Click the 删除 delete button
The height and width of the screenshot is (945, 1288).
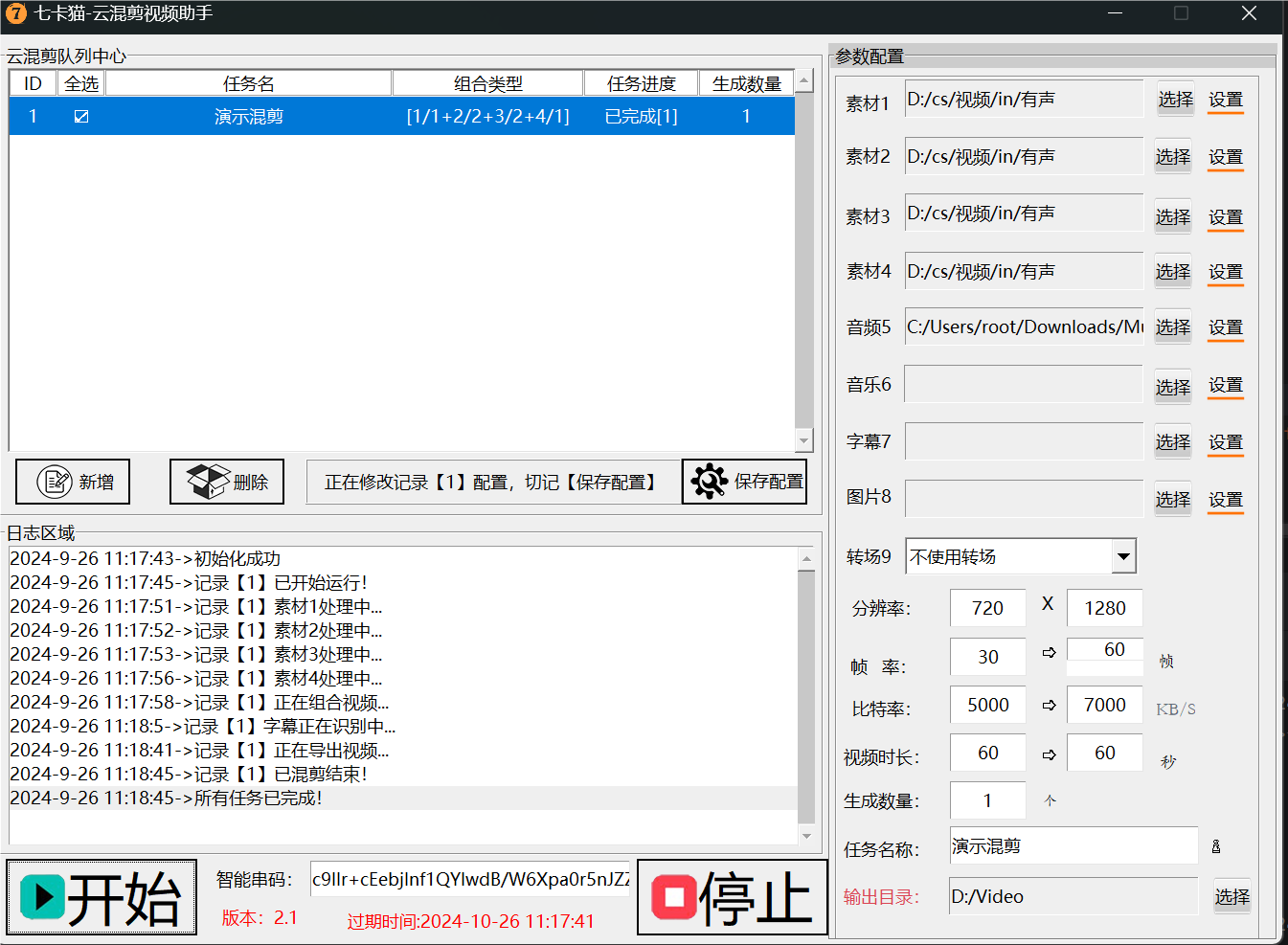[227, 482]
